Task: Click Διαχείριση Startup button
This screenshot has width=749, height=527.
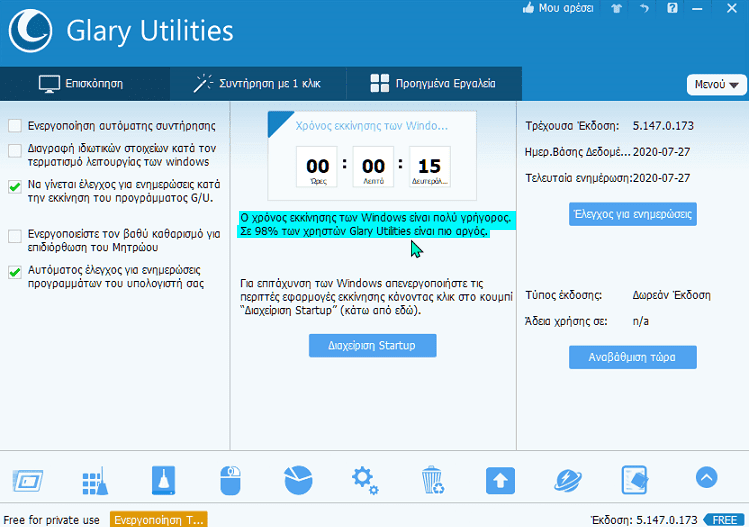Action: pos(373,345)
